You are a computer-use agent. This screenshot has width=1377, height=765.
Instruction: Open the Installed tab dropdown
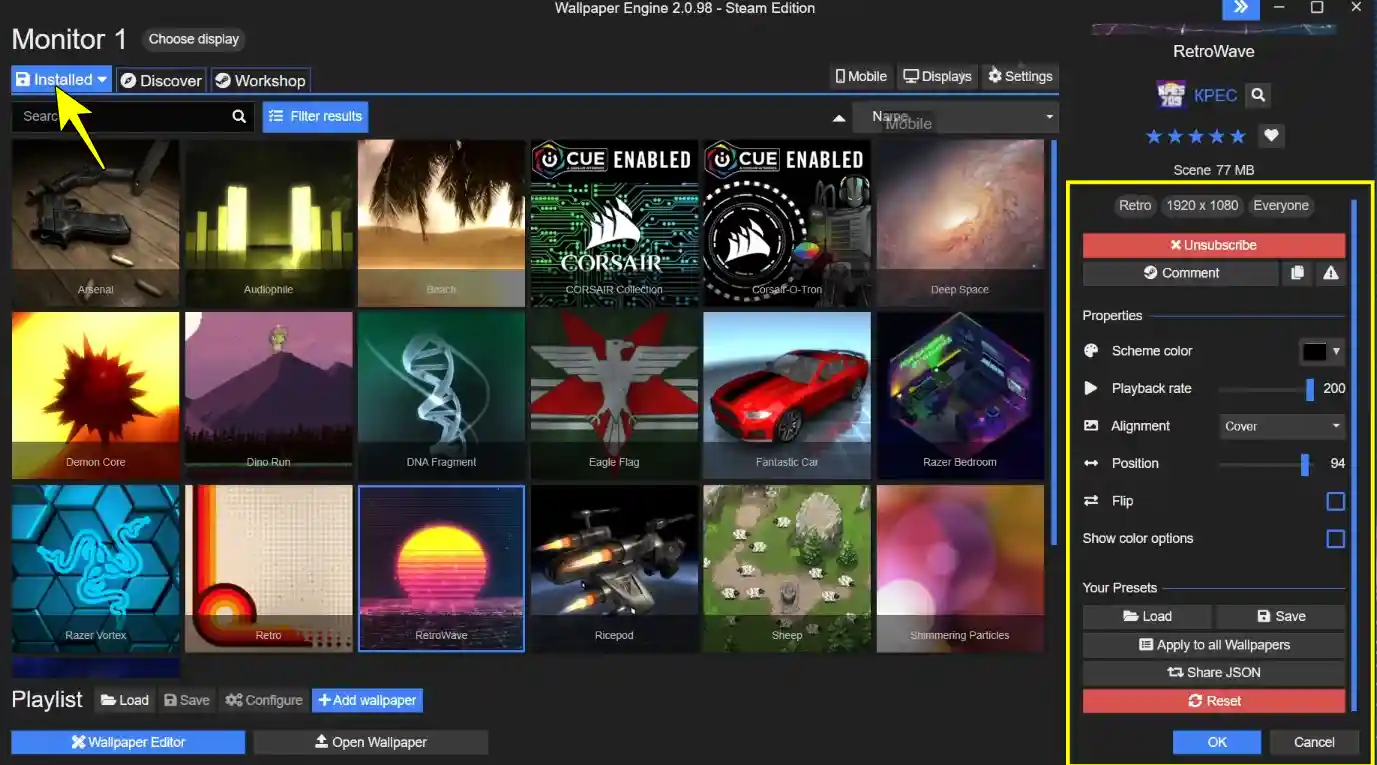[x=61, y=80]
